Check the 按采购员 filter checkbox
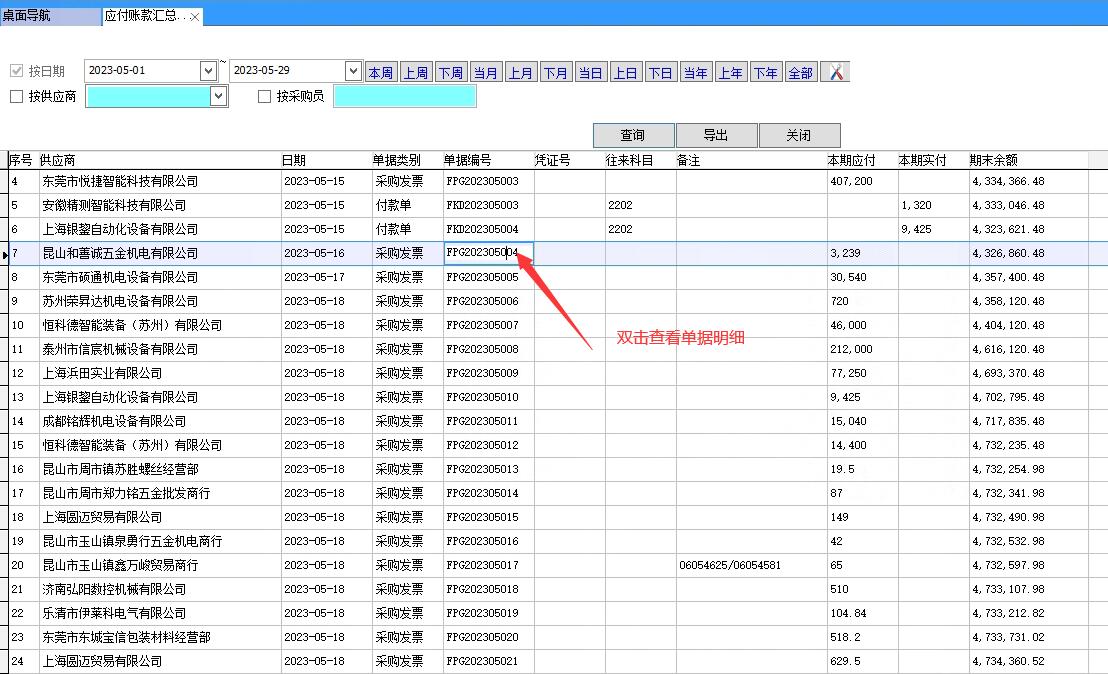The image size is (1108, 674). pyautogui.click(x=265, y=97)
